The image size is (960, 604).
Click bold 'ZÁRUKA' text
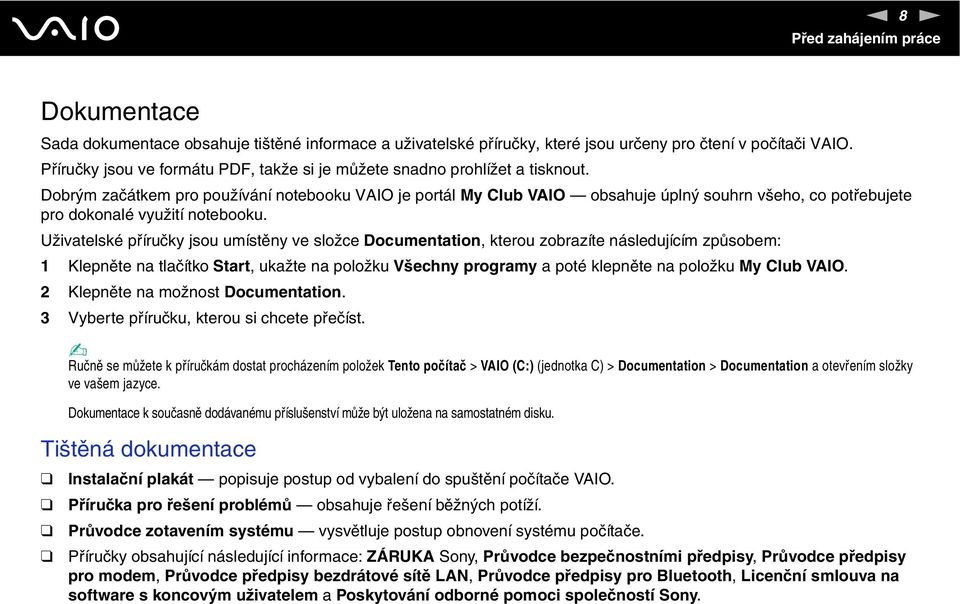400,556
